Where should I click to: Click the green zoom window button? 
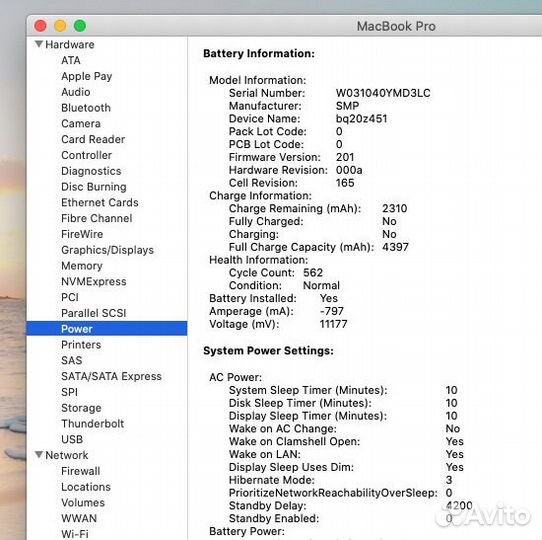pyautogui.click(x=80, y=26)
